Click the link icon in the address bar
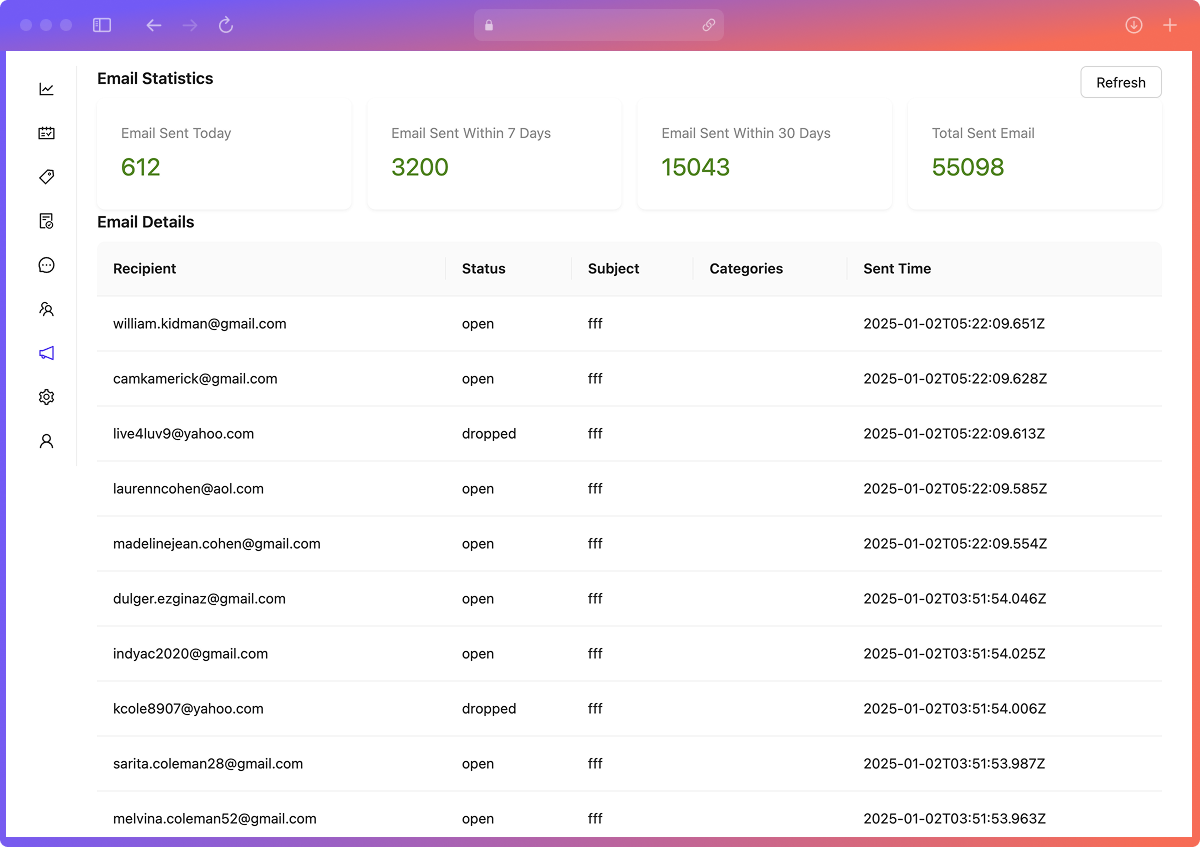The image size is (1200, 847). coord(709,25)
